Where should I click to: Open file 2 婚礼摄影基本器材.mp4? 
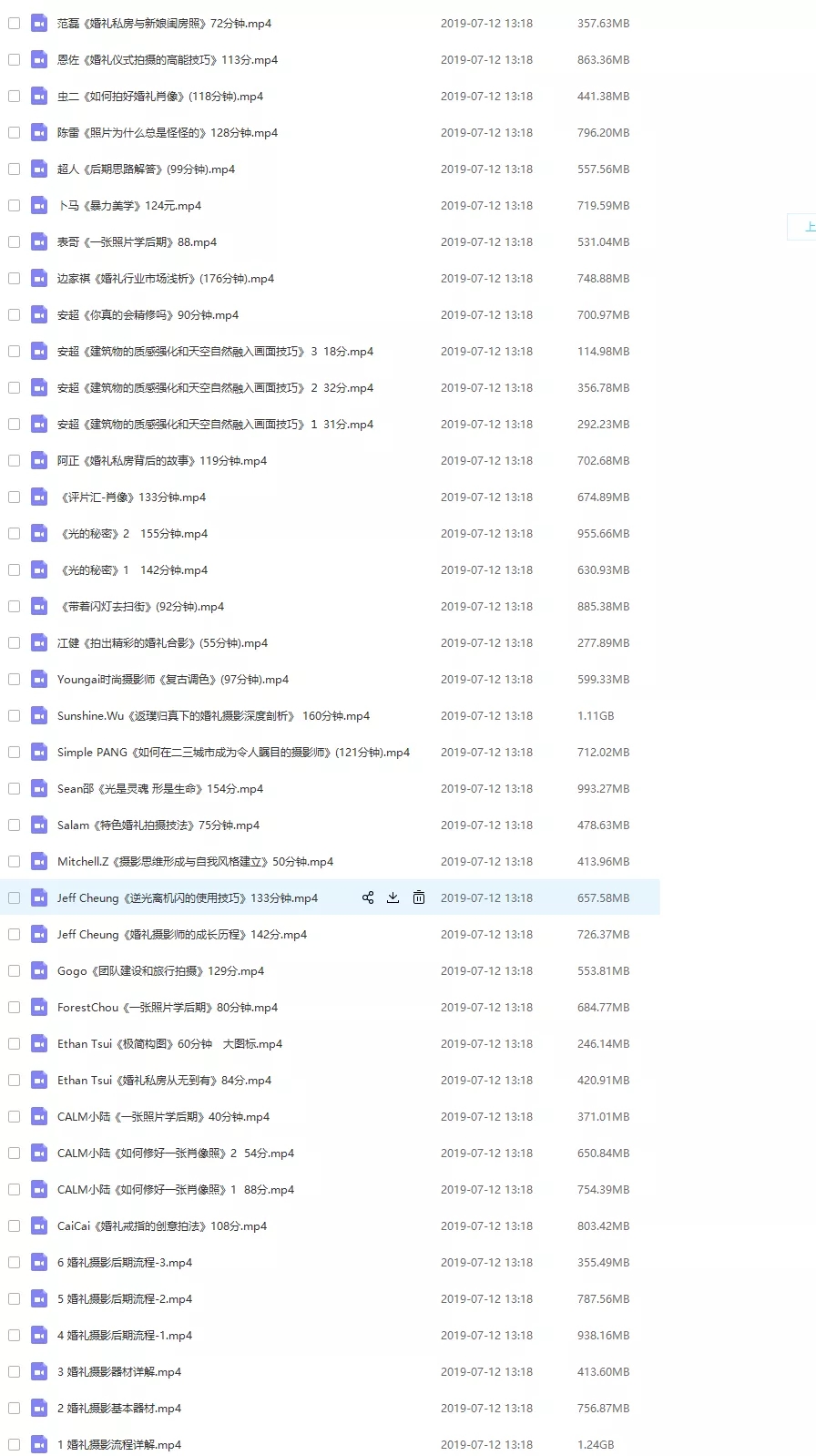coord(119,1408)
